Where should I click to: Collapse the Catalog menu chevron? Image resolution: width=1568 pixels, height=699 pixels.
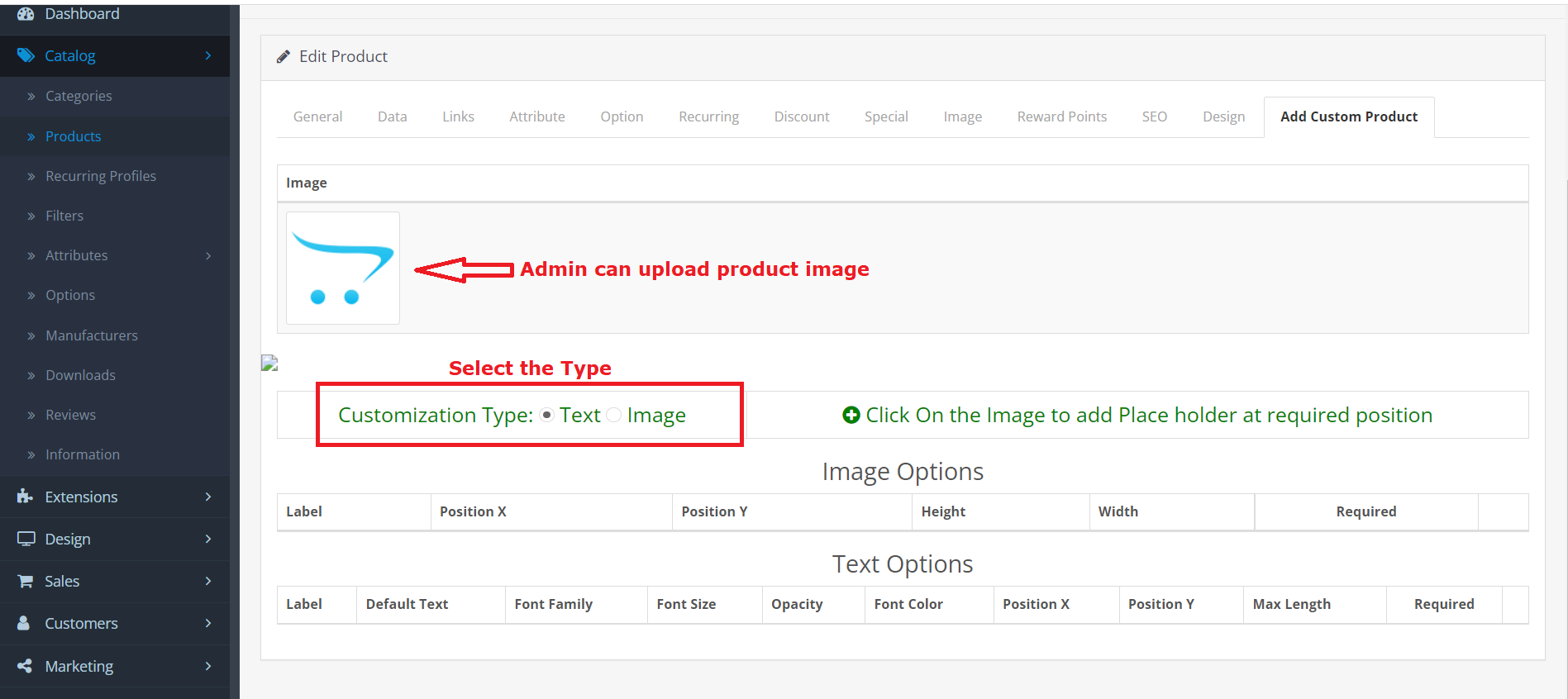208,55
